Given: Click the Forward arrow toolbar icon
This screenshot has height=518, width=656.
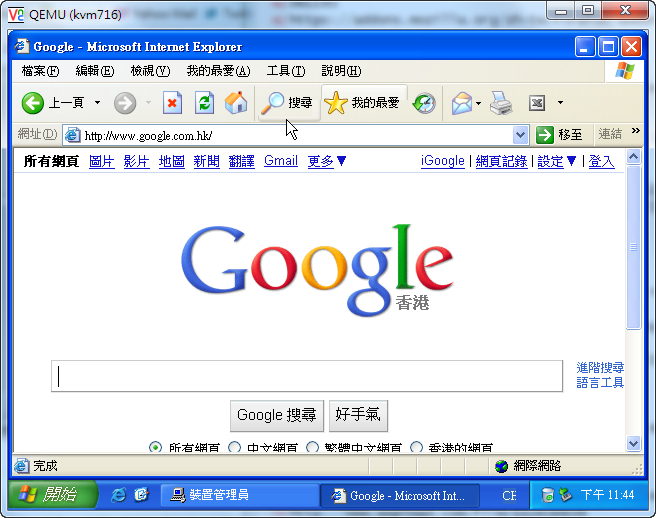Looking at the screenshot, I should click(125, 103).
